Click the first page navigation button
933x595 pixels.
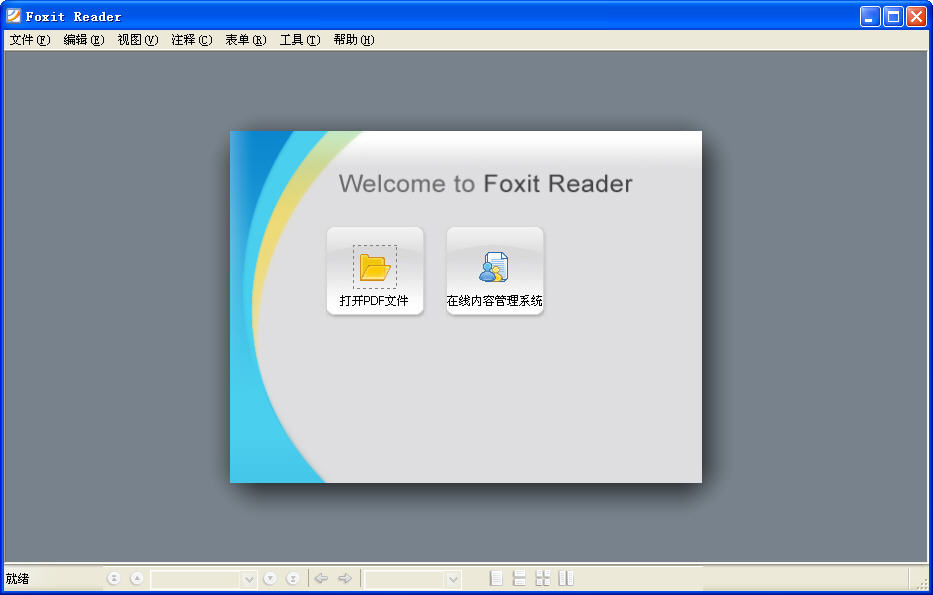[114, 578]
